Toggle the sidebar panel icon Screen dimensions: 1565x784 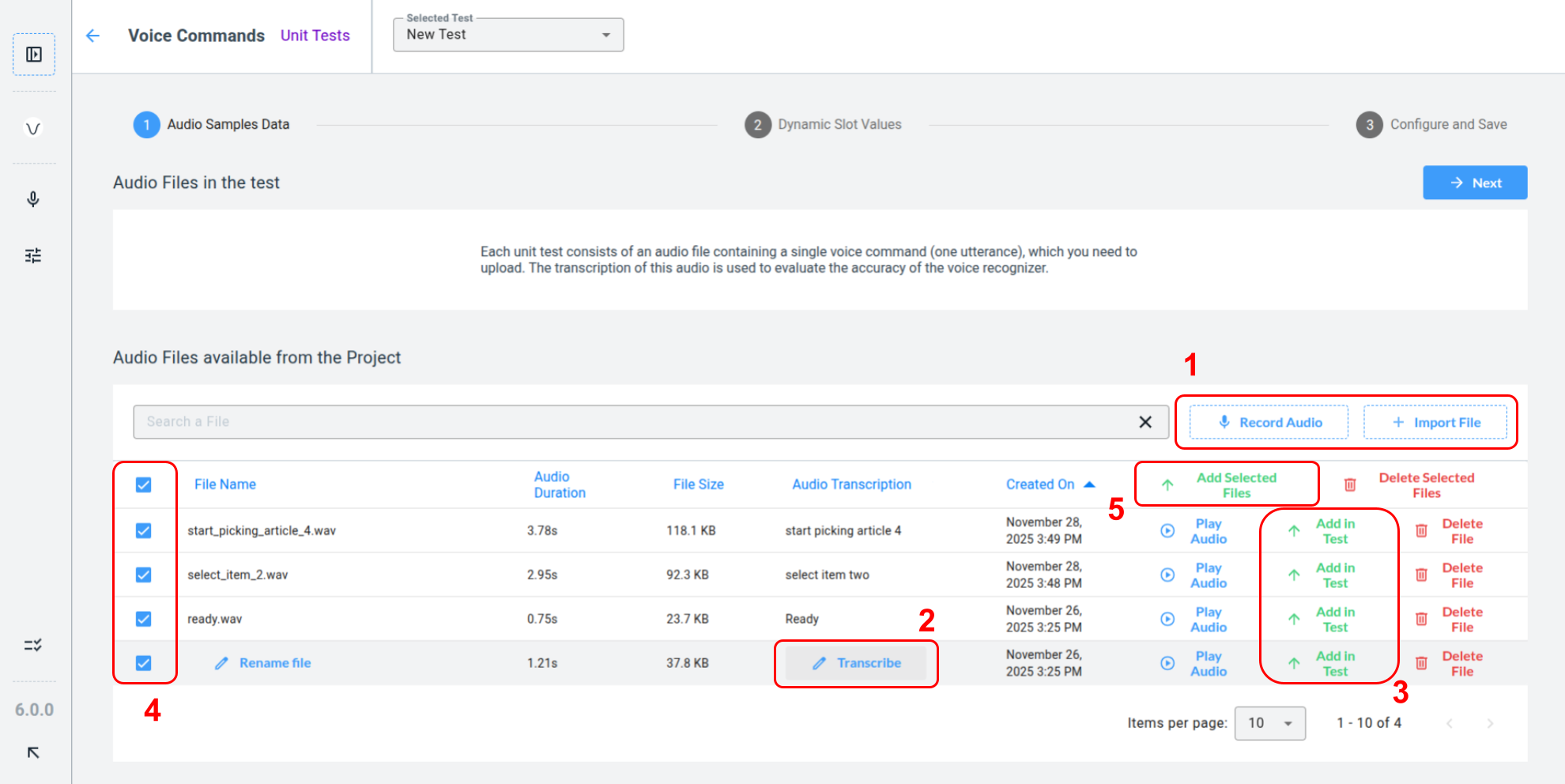pos(34,55)
